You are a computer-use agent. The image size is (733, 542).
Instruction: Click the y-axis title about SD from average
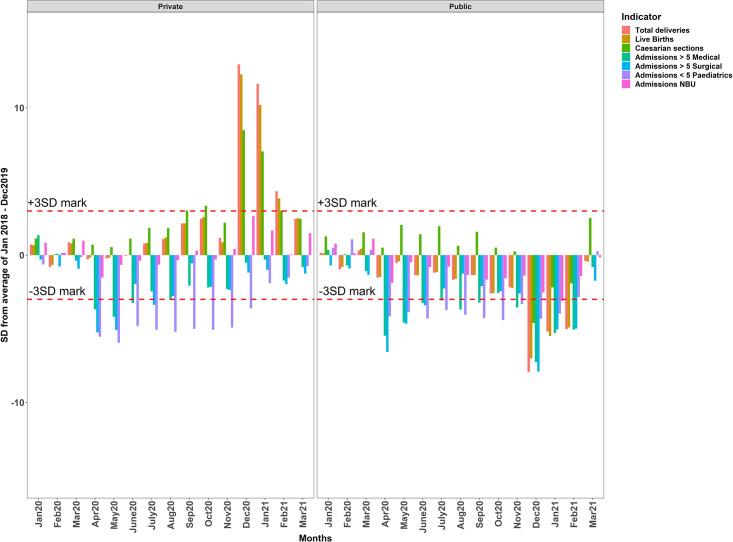point(8,255)
